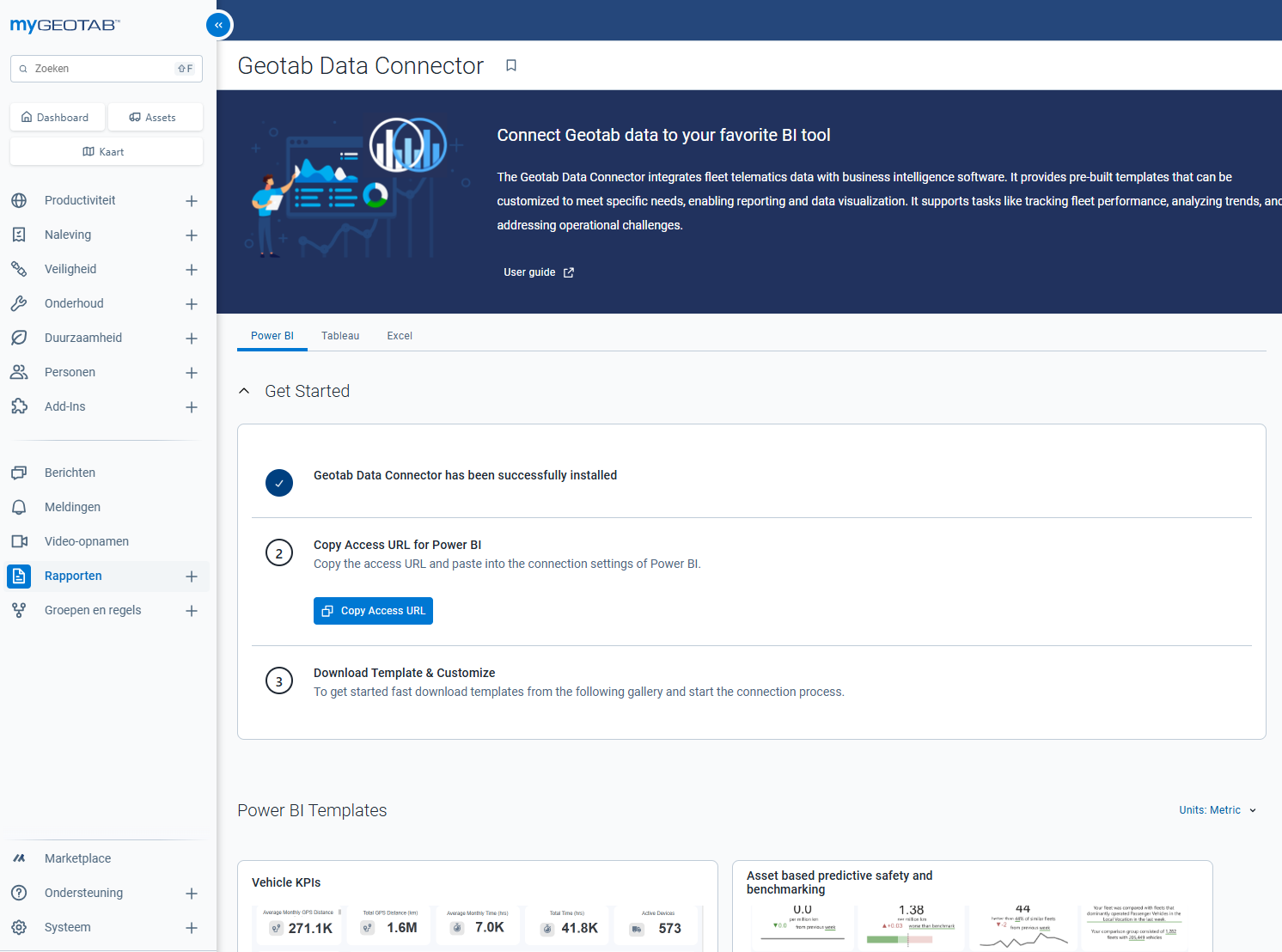The image size is (1282, 952).
Task: Expand Rapporten with its plus sign
Action: (x=192, y=576)
